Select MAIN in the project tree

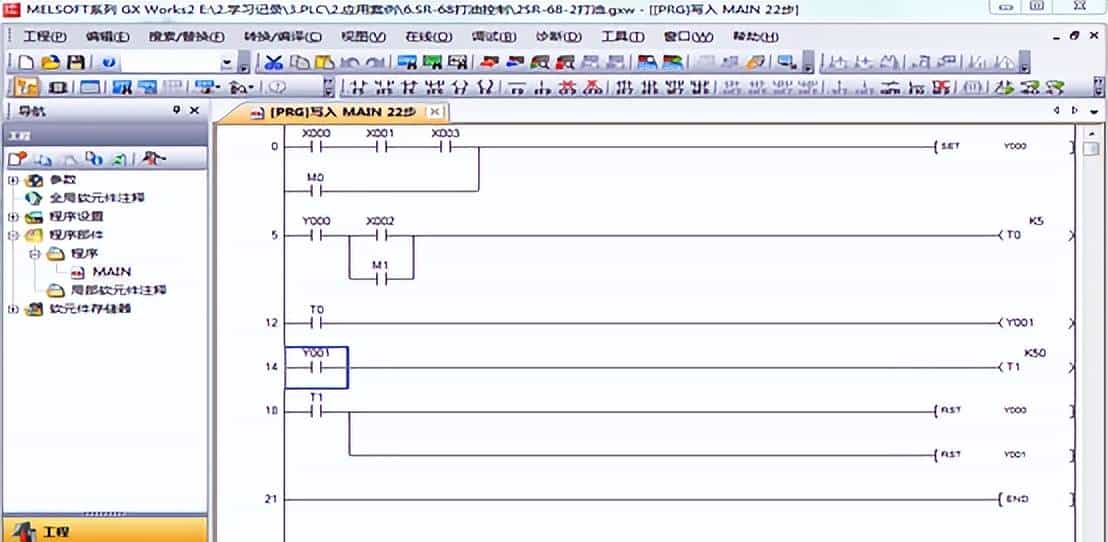coord(112,271)
